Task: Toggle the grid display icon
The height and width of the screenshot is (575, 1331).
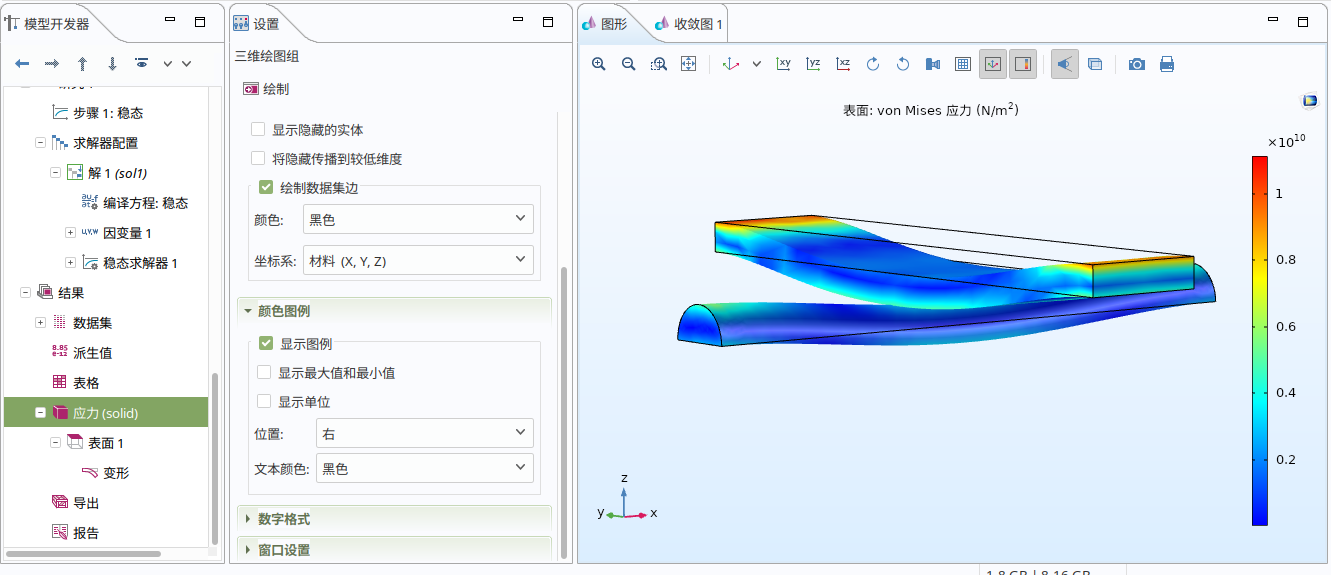Action: [x=963, y=64]
